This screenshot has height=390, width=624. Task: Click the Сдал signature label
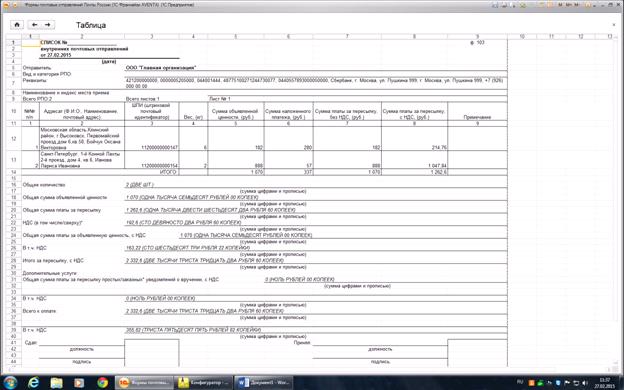tap(31, 343)
